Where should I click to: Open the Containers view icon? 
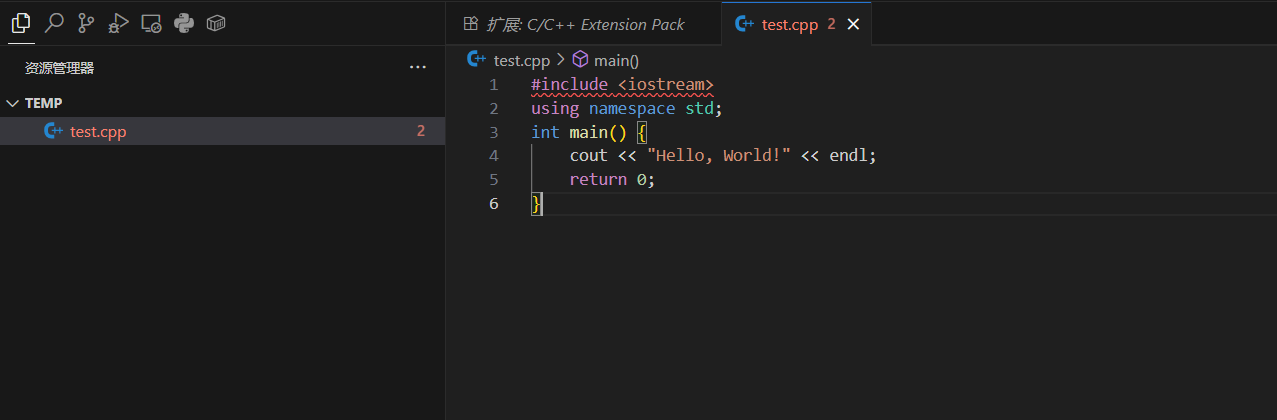[216, 23]
